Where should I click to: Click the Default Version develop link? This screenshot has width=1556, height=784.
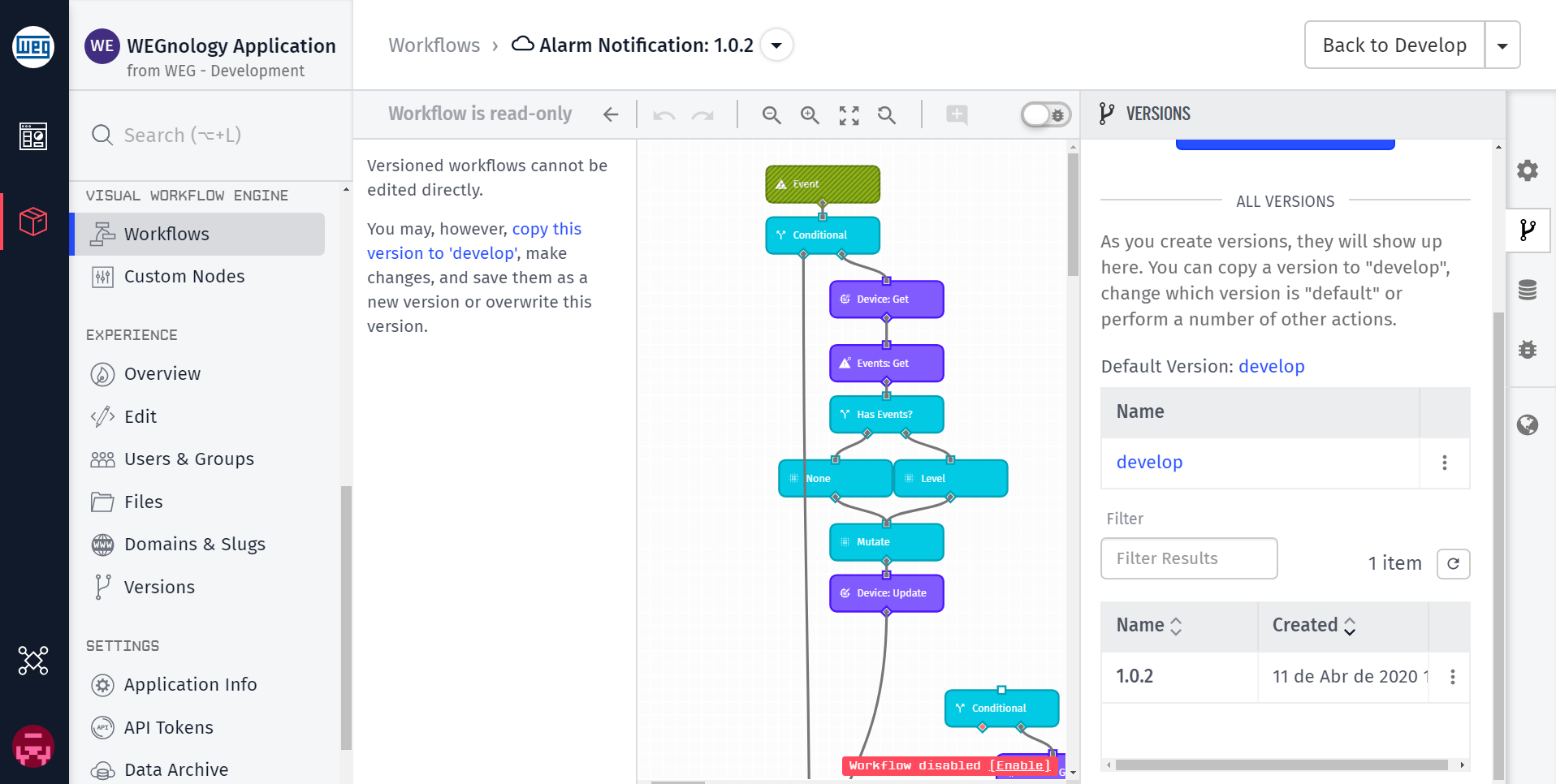(1272, 367)
